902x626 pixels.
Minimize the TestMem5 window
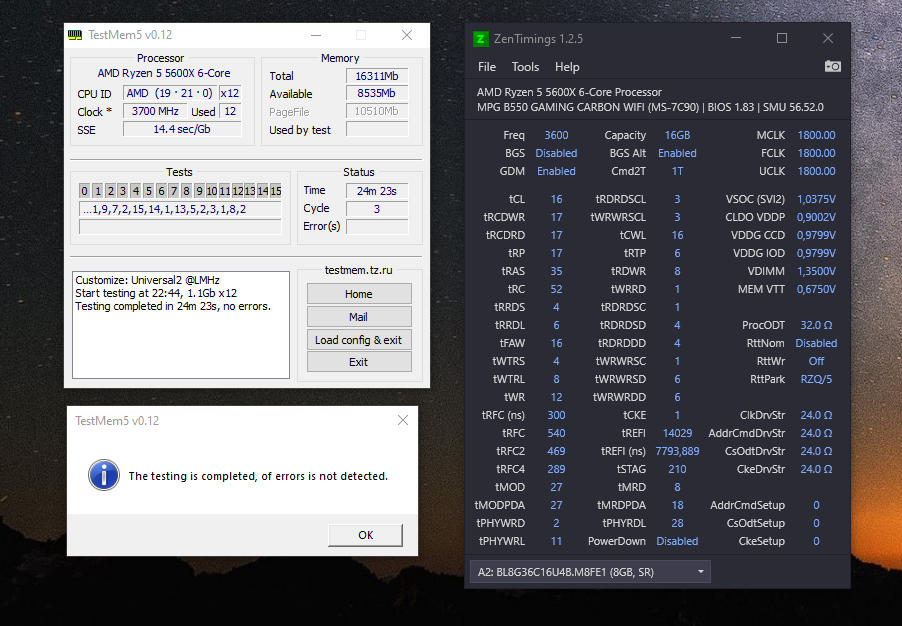[x=316, y=35]
